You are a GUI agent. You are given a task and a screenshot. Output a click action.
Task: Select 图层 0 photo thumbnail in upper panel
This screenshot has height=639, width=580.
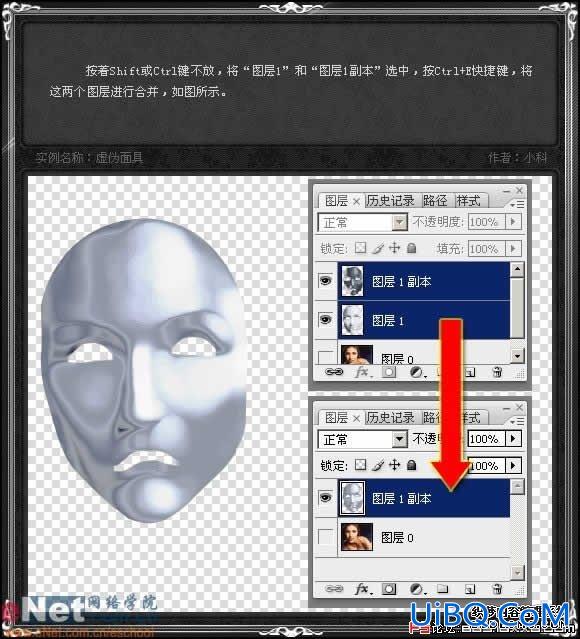[357, 355]
